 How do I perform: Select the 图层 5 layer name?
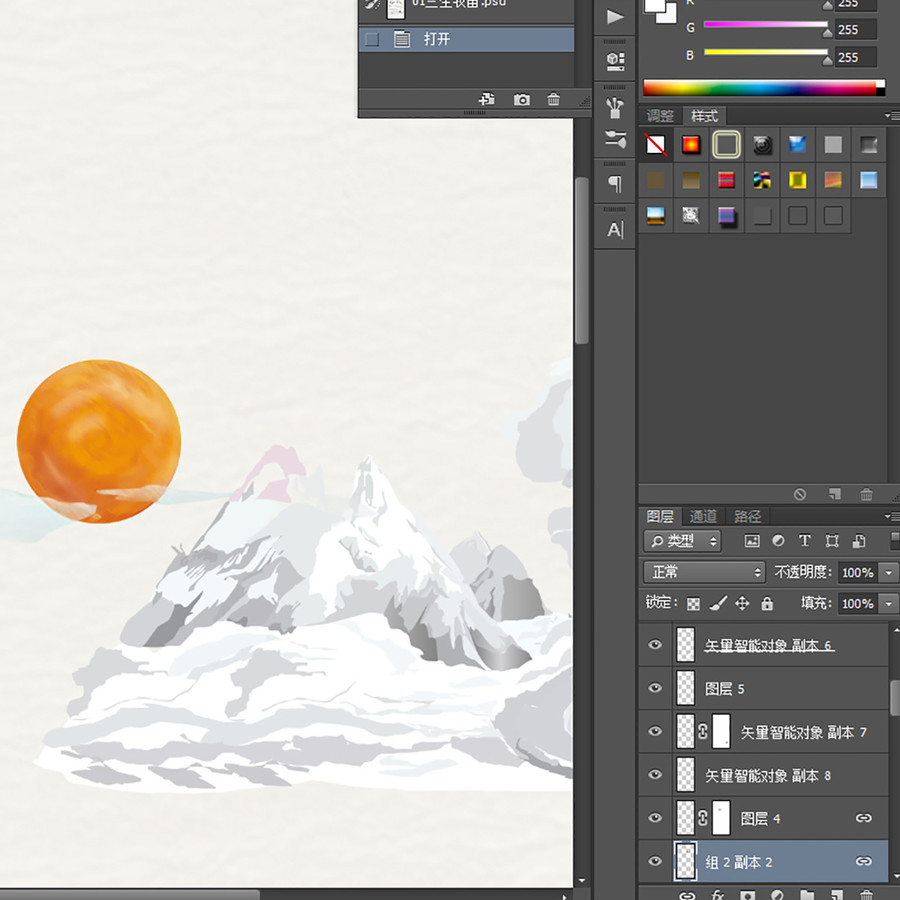point(724,688)
